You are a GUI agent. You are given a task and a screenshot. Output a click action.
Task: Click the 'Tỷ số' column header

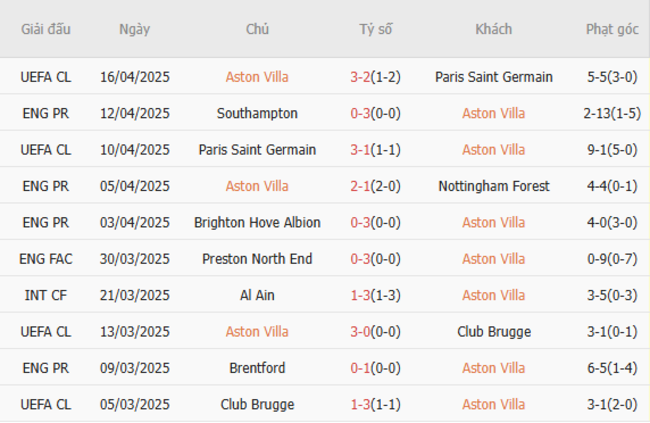click(x=376, y=29)
